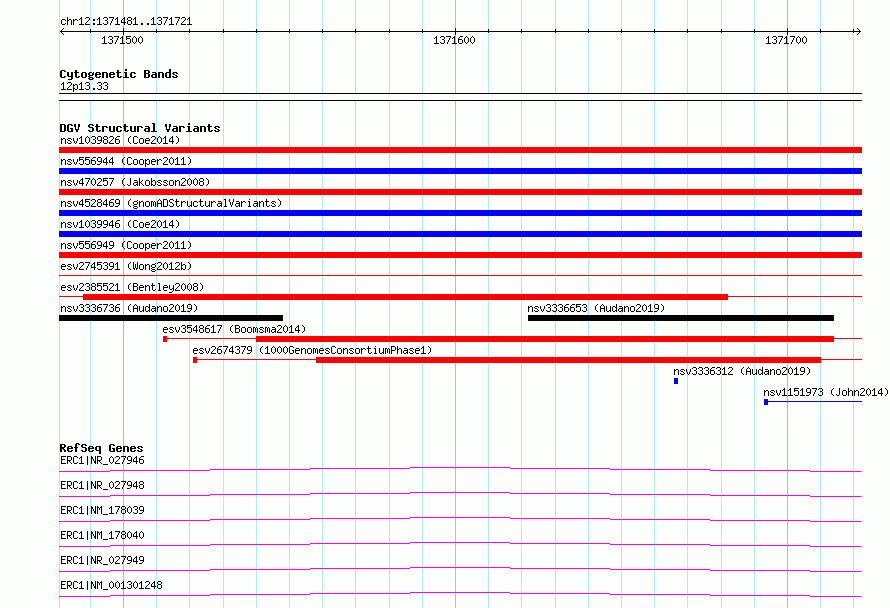The width and height of the screenshot is (890, 608).
Task: Click small red marker at esv3548617 start
Action: click(x=165, y=339)
